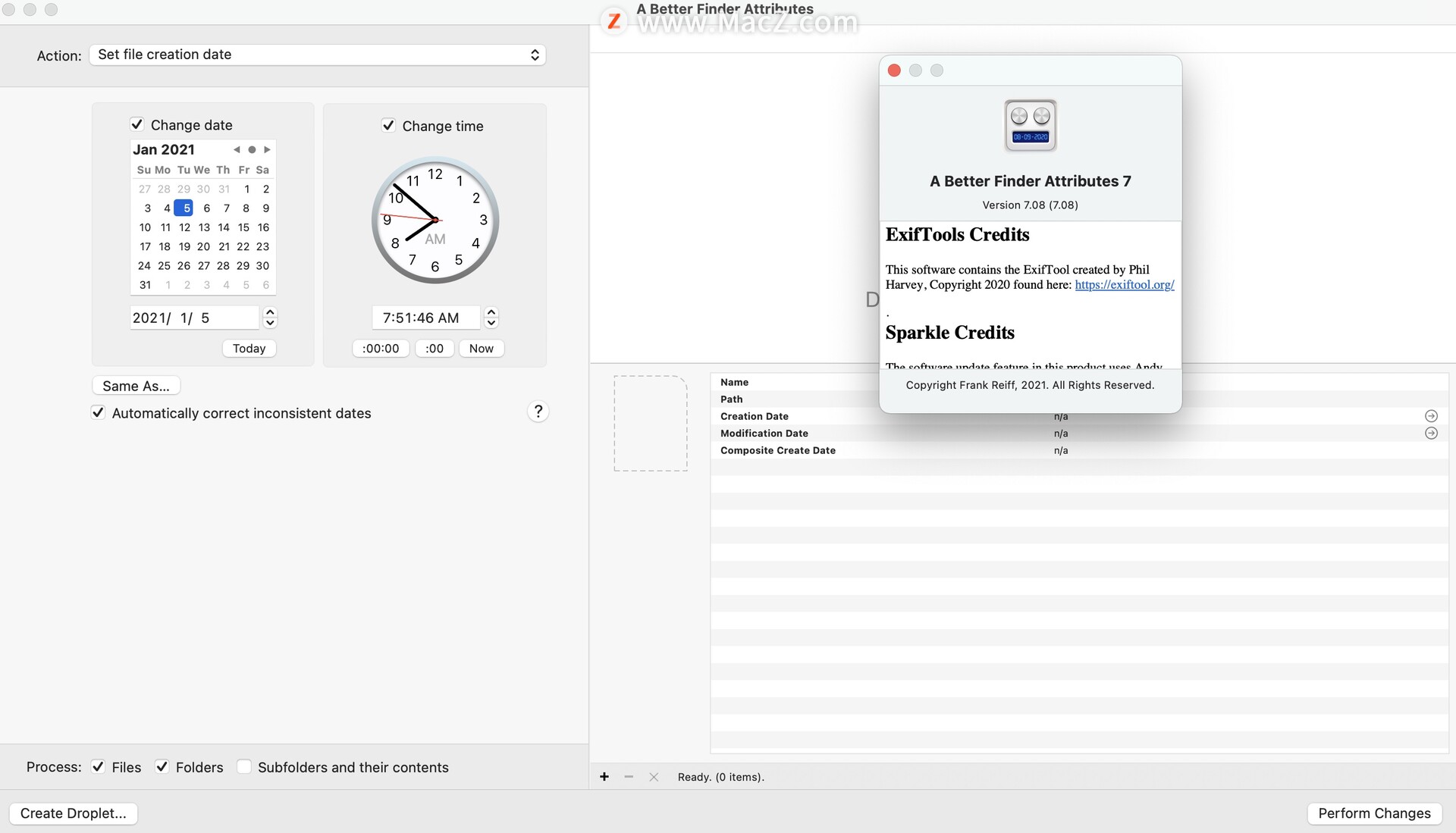Click the date field stepper arrows
1456x833 pixels.
click(x=270, y=318)
